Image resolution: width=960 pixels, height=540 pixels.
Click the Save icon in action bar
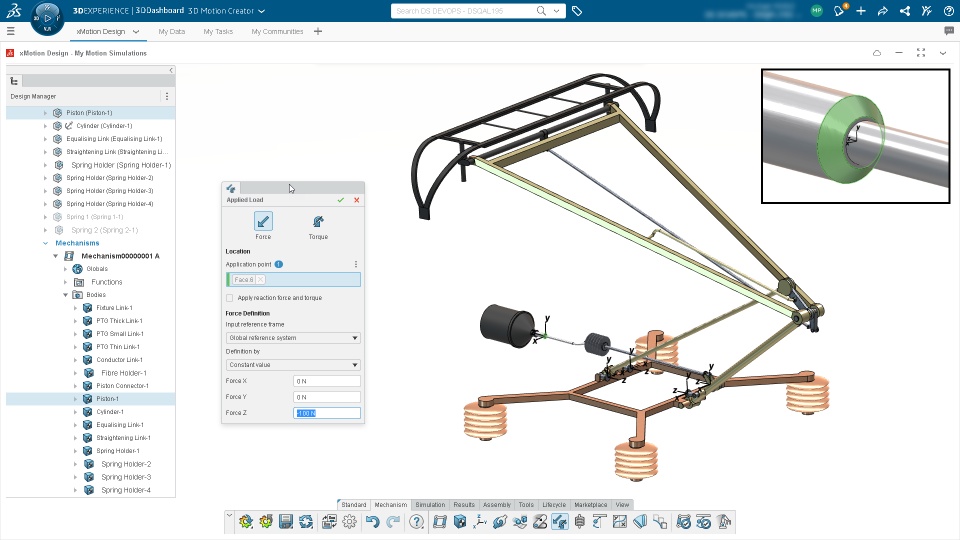pos(286,522)
